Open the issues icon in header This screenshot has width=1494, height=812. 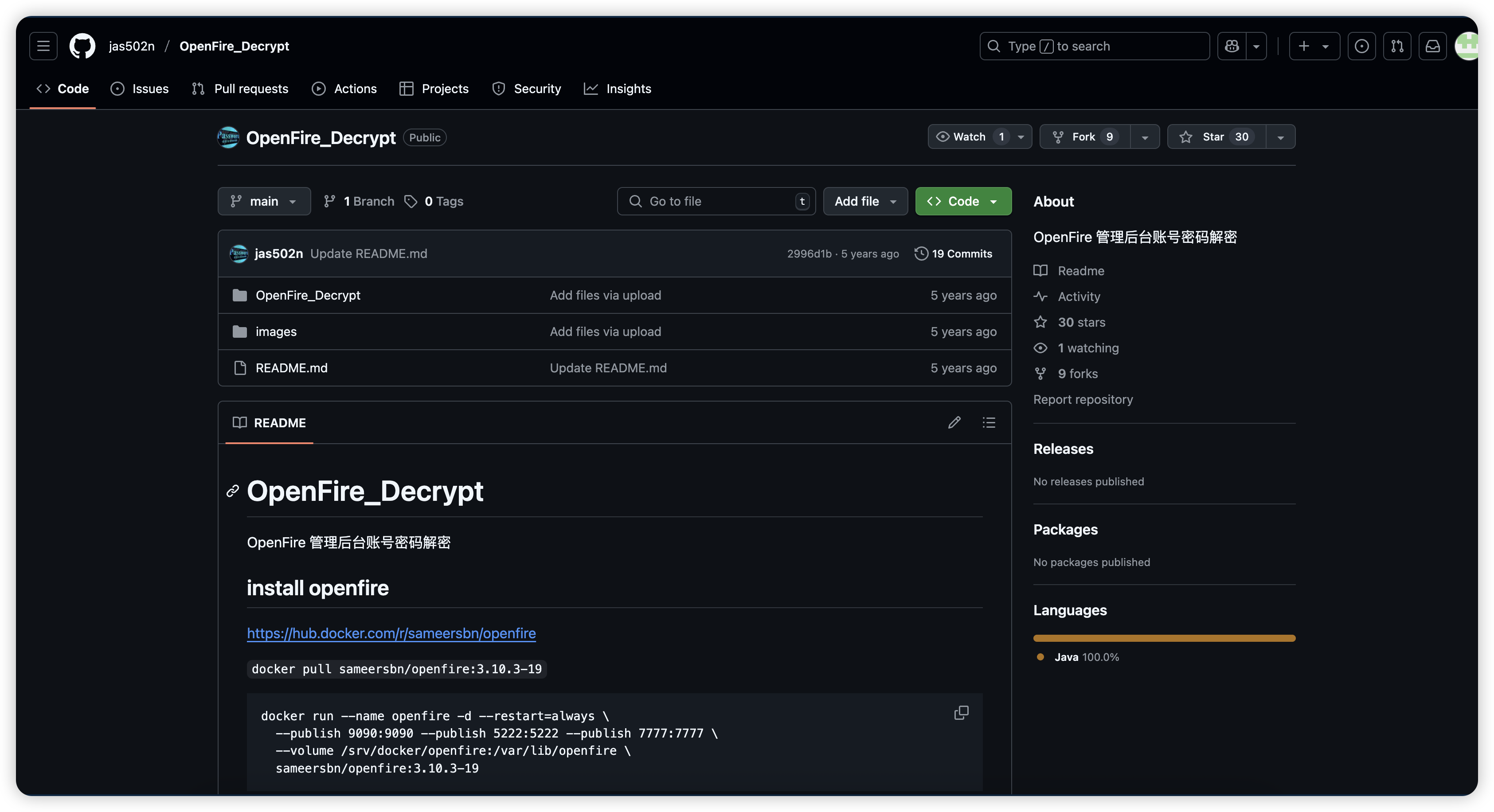(1361, 46)
